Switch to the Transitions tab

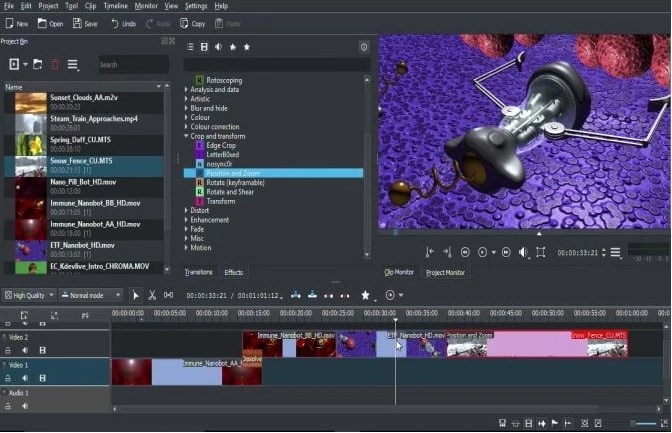pyautogui.click(x=198, y=272)
